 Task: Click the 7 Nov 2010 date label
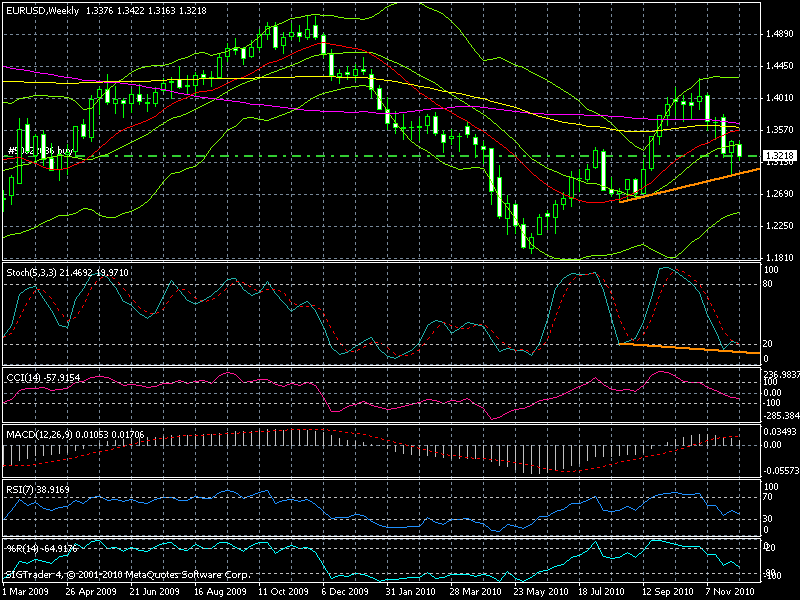(x=730, y=592)
